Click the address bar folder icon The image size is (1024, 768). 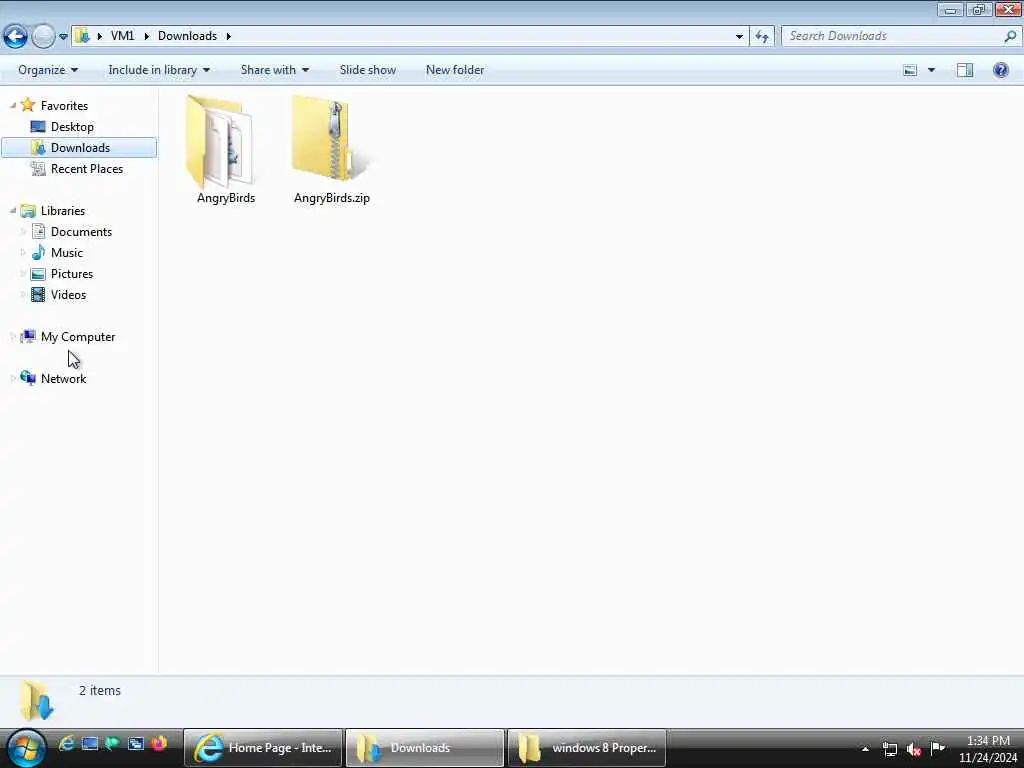pyautogui.click(x=82, y=36)
